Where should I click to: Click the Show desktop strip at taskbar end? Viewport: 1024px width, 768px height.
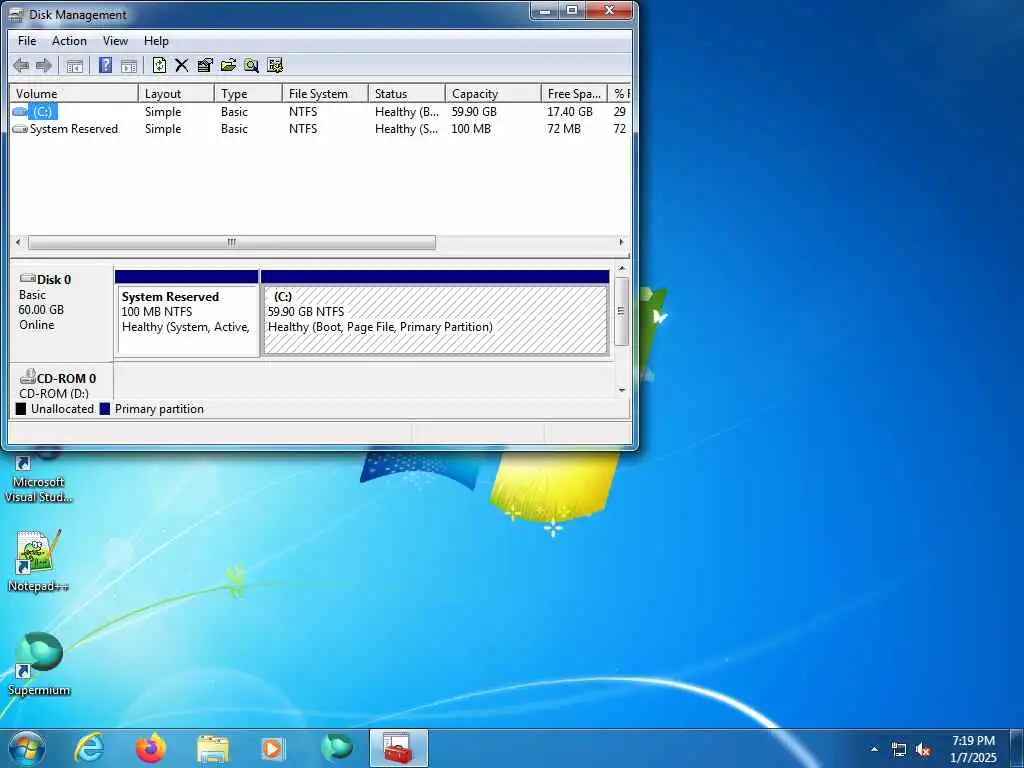[1017, 749]
